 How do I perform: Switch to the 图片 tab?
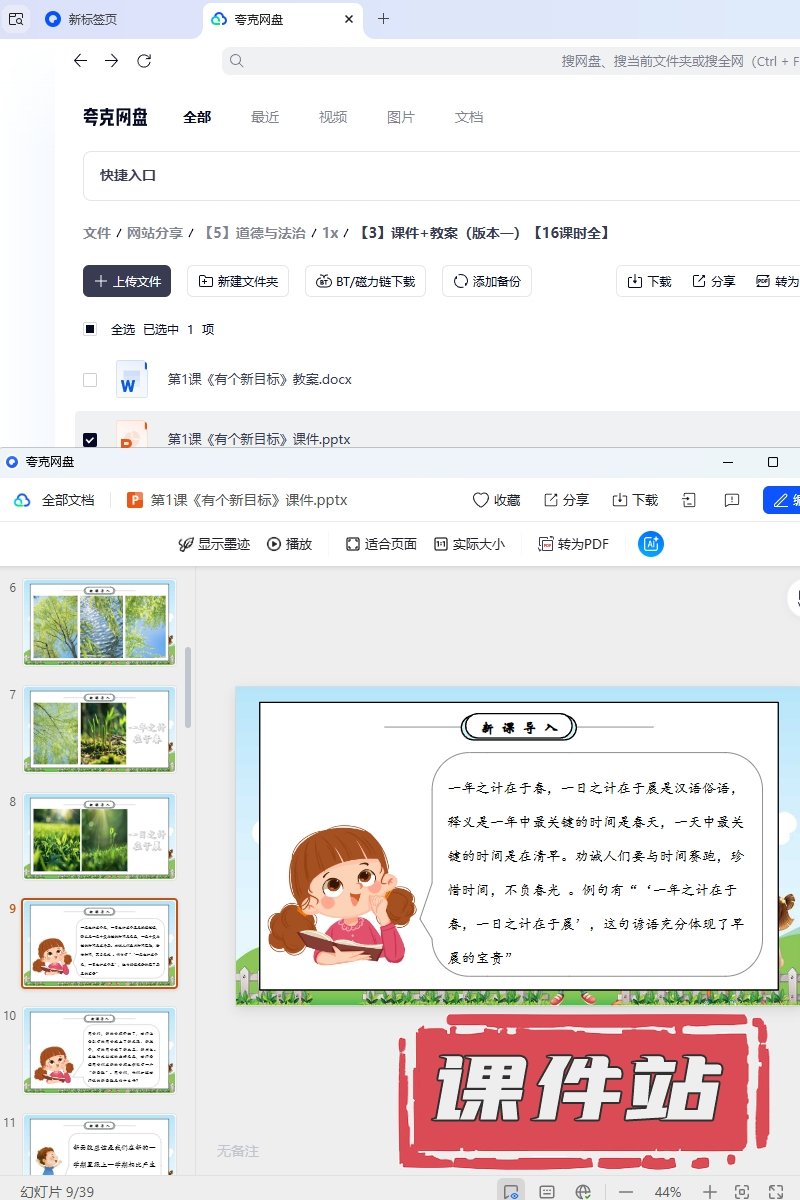[x=400, y=117]
